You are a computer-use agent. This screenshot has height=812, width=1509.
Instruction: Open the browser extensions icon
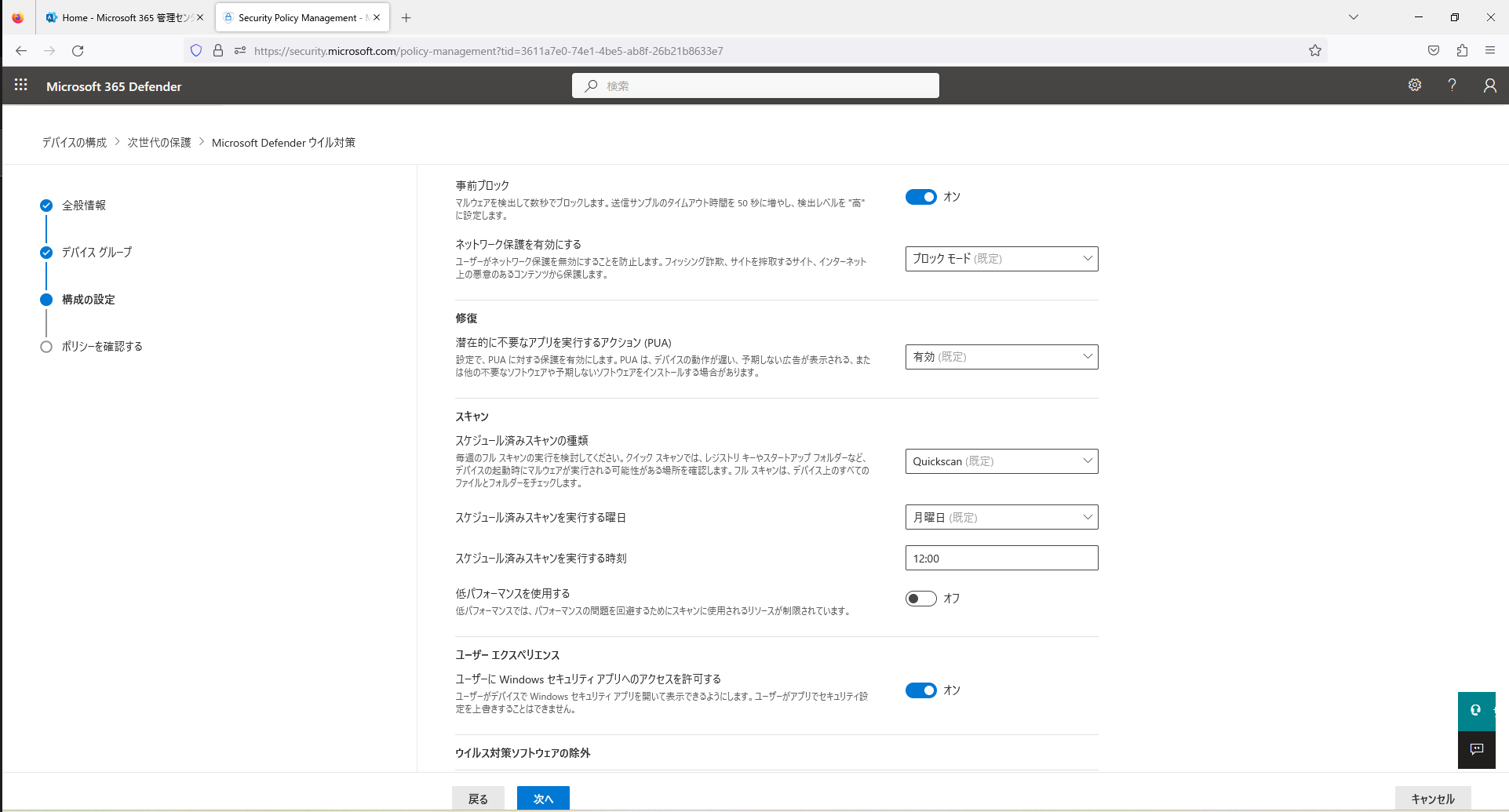point(1462,50)
